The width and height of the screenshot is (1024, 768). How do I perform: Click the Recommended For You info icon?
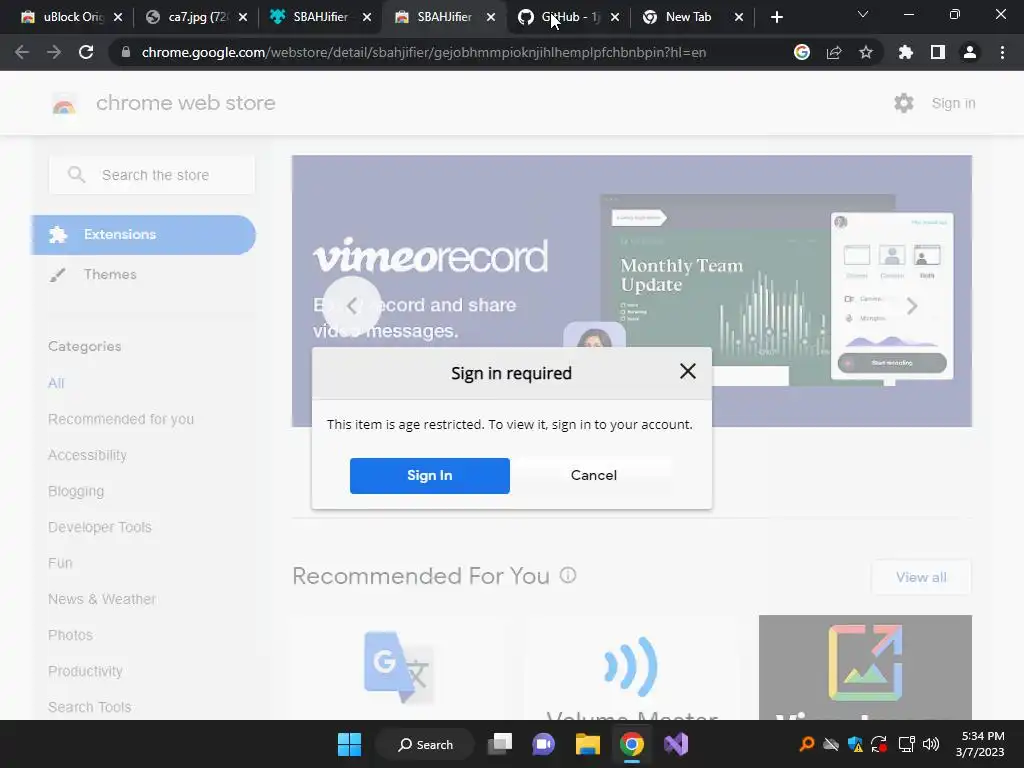pyautogui.click(x=568, y=575)
